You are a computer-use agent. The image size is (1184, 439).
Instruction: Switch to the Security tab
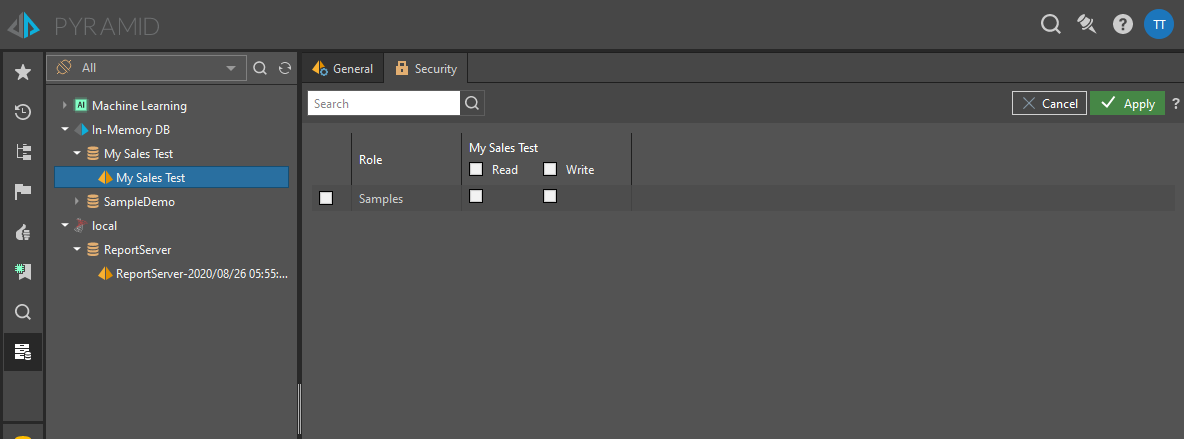point(426,69)
